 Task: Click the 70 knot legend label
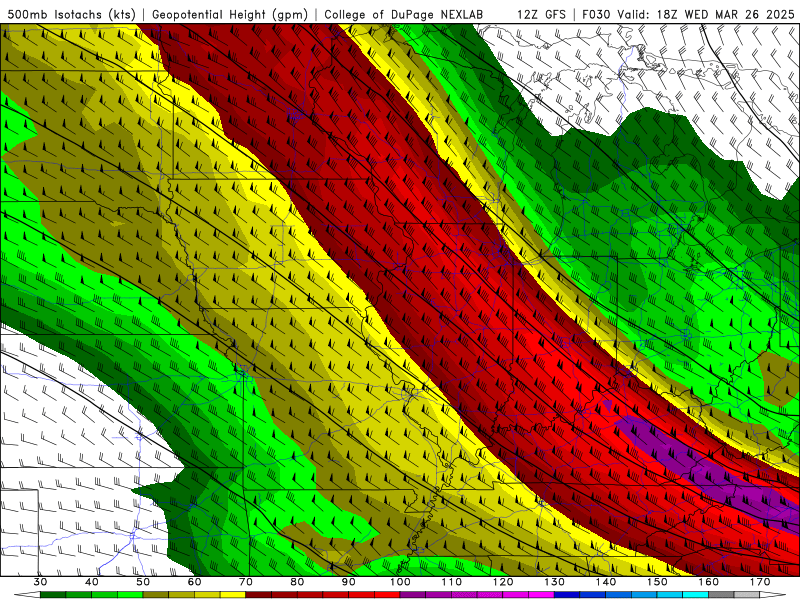pos(246,582)
